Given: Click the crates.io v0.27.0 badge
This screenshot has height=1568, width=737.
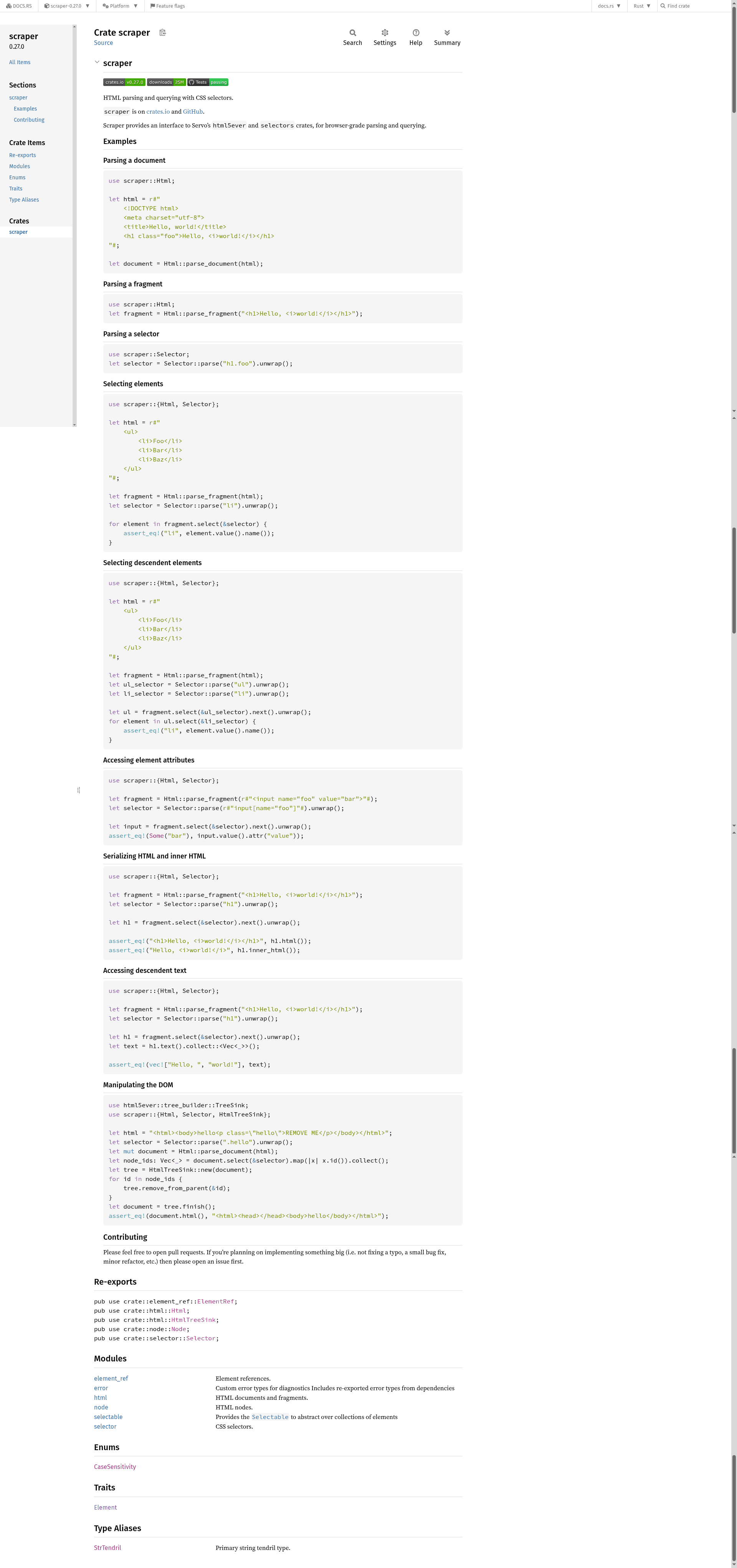Looking at the screenshot, I should pos(124,82).
